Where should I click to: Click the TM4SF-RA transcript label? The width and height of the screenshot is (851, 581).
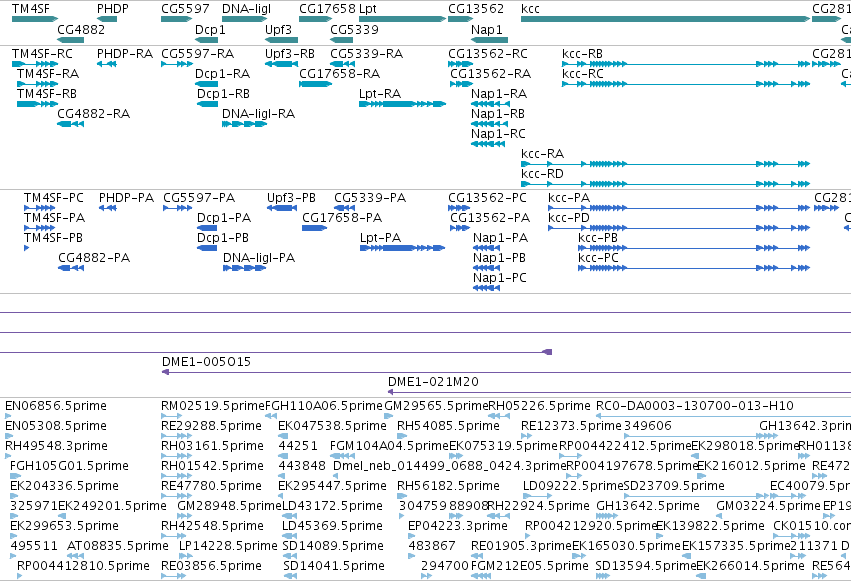click(48, 74)
